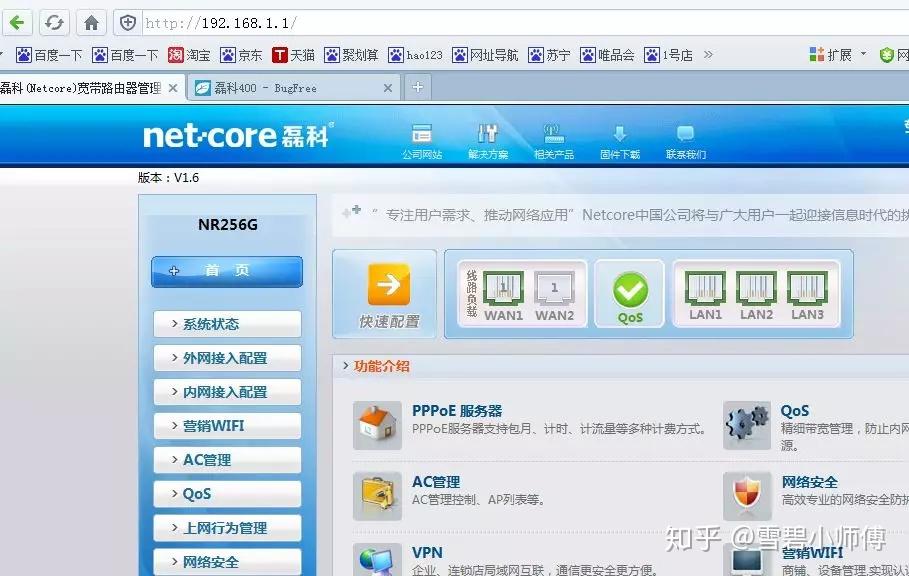Viewport: 909px width, 576px height.
Task: Open 解决方案 tools icon
Action: coord(488,133)
